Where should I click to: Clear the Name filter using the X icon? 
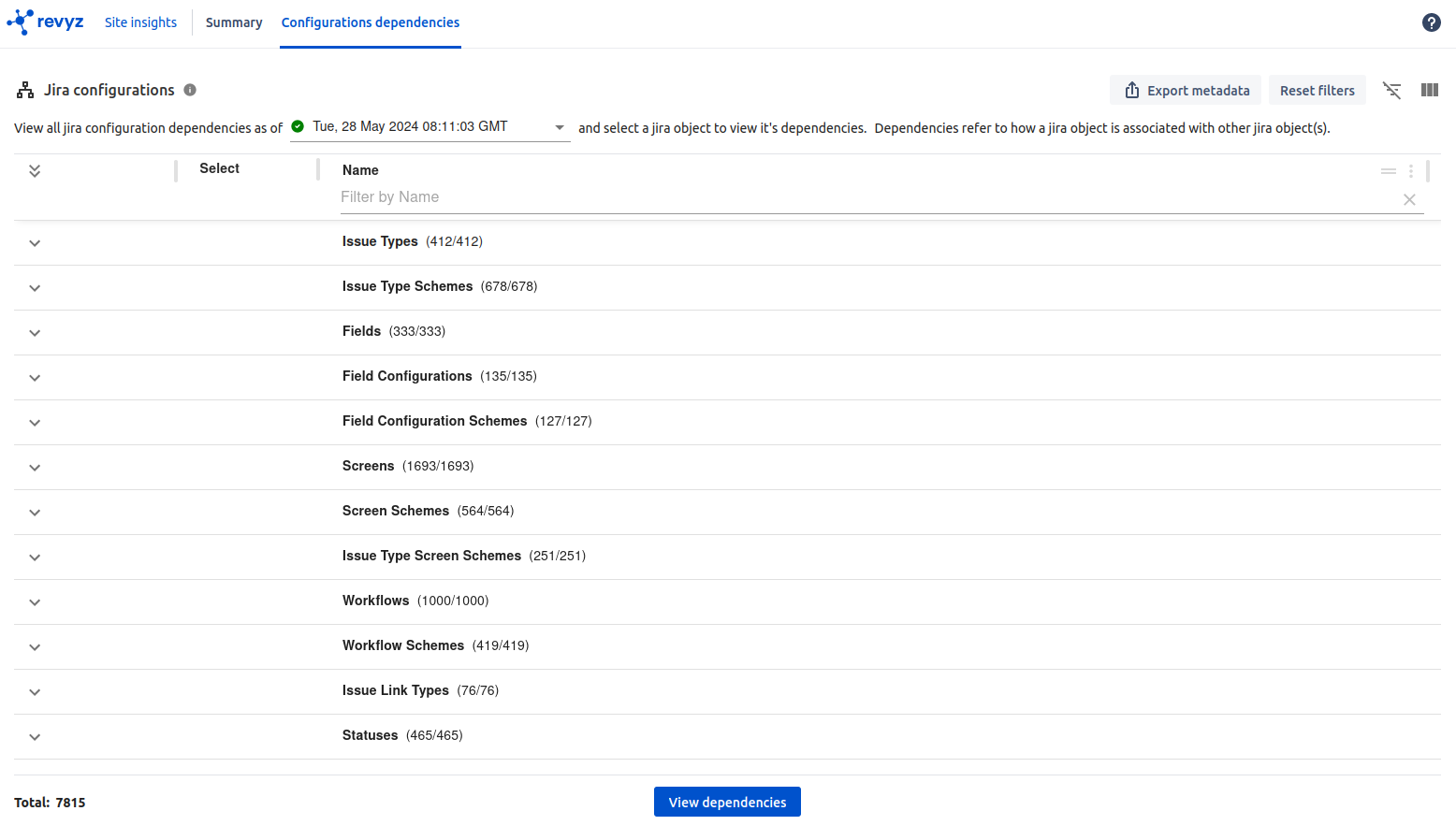(1409, 199)
